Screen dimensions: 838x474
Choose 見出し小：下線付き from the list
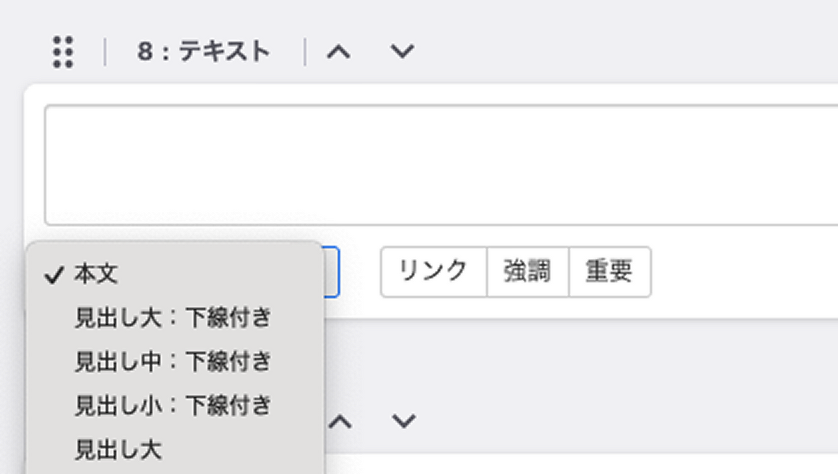tap(175, 406)
